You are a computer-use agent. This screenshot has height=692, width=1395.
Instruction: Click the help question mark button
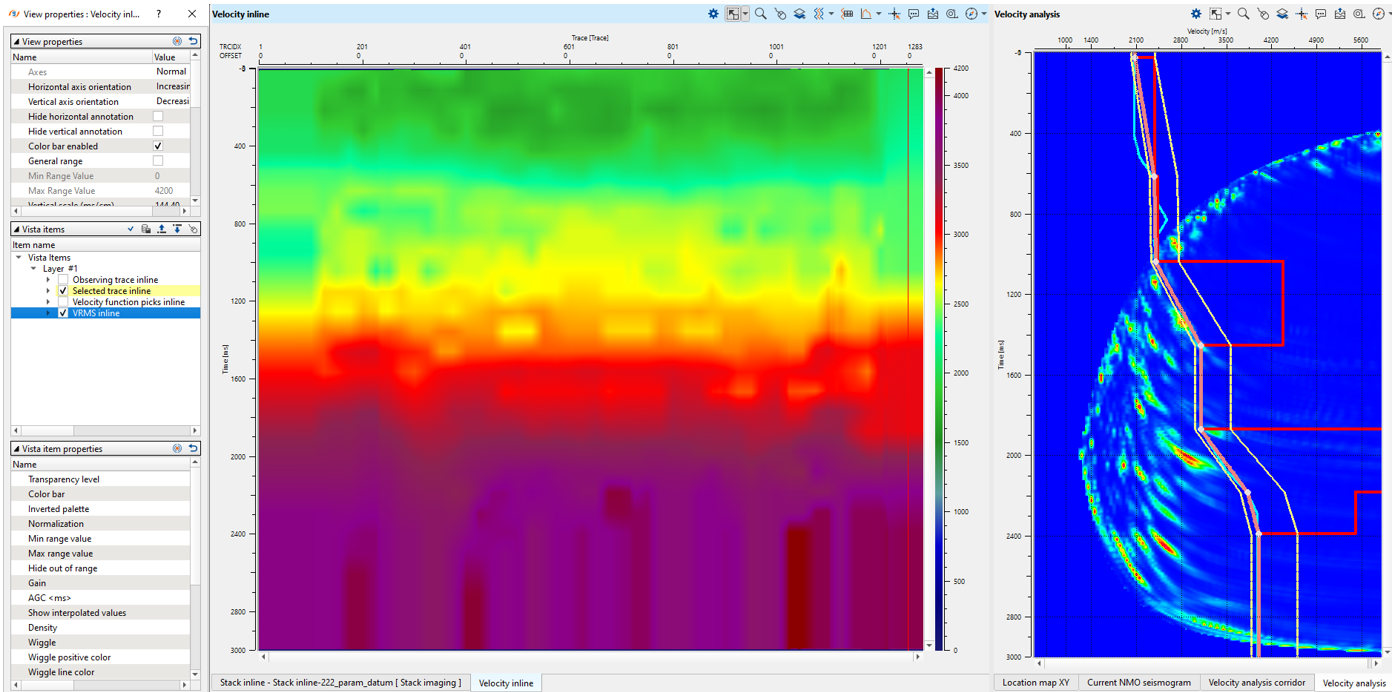[x=159, y=14]
